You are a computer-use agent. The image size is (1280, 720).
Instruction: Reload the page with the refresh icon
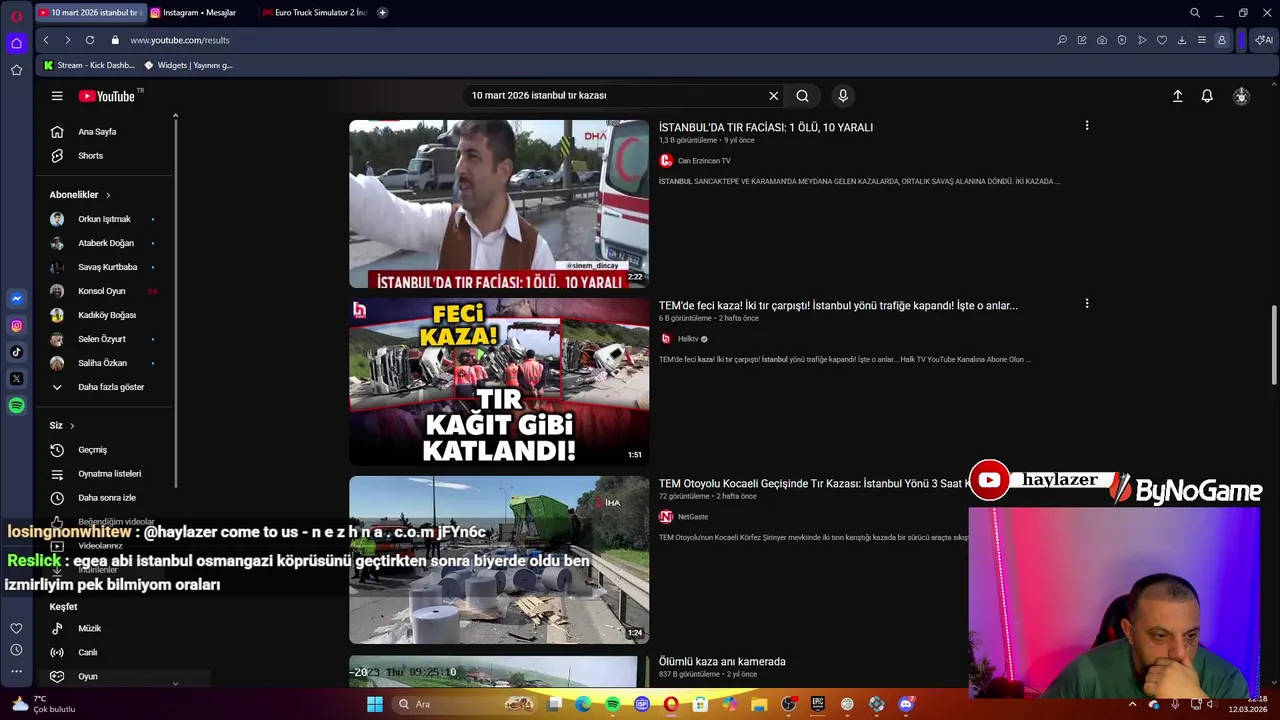click(x=90, y=40)
